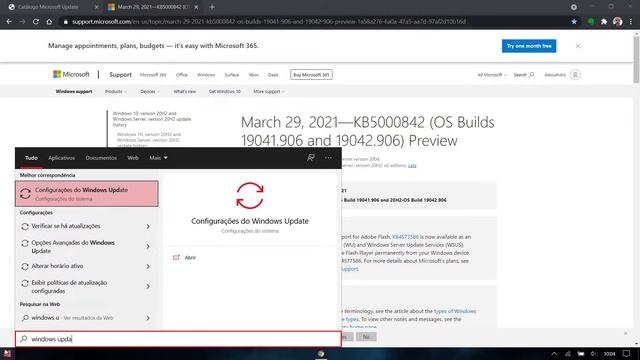Click Windows support in subnav
Screen dimensions: 640x360
(x=74, y=91)
